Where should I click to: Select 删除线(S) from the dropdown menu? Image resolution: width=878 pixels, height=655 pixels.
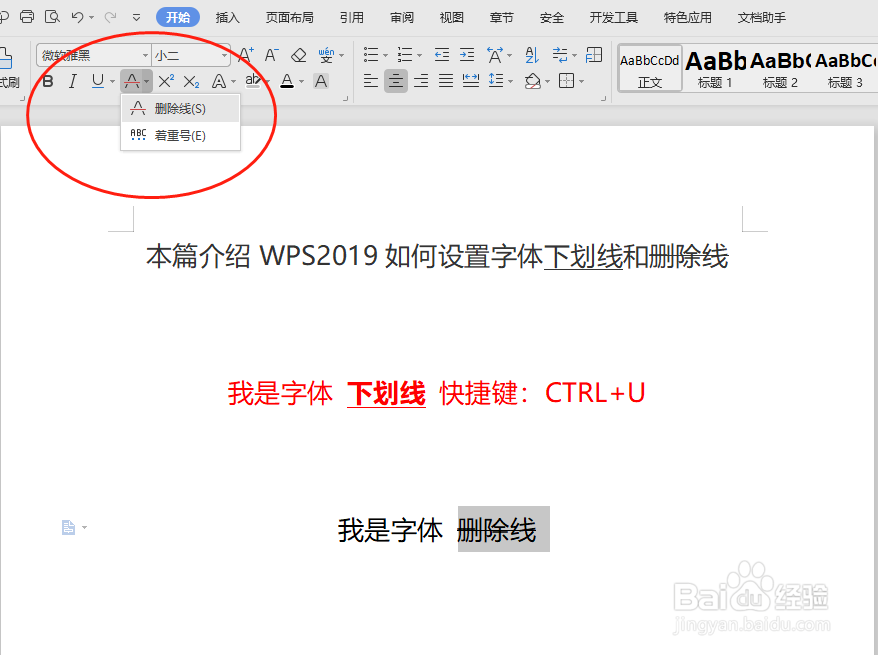[181, 109]
